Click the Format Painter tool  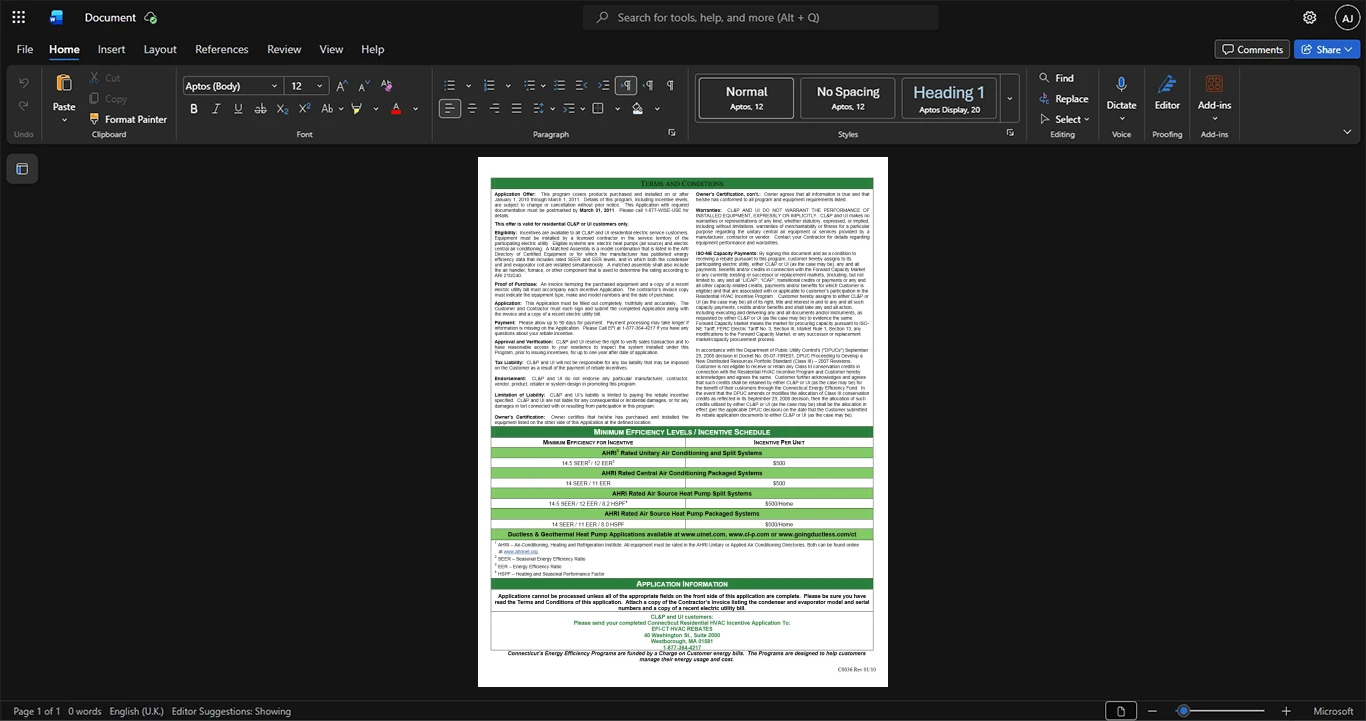tap(127, 119)
